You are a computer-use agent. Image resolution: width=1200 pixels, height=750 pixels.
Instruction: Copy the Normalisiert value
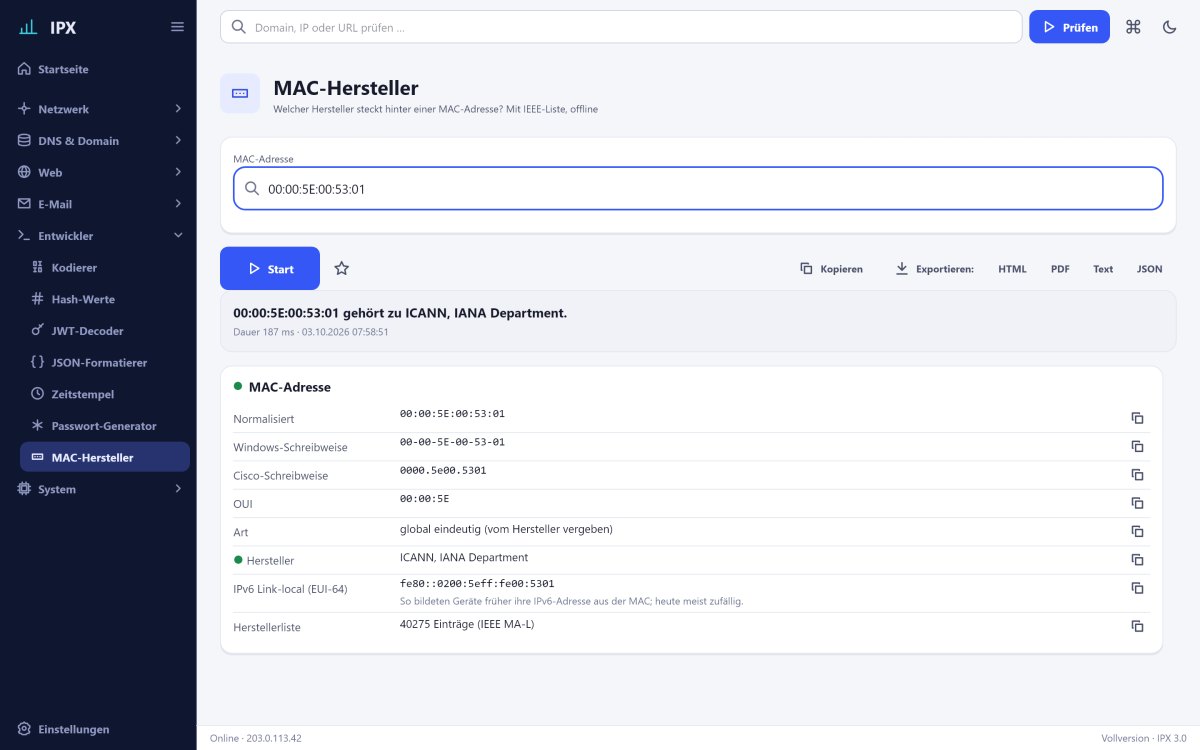click(1137, 418)
